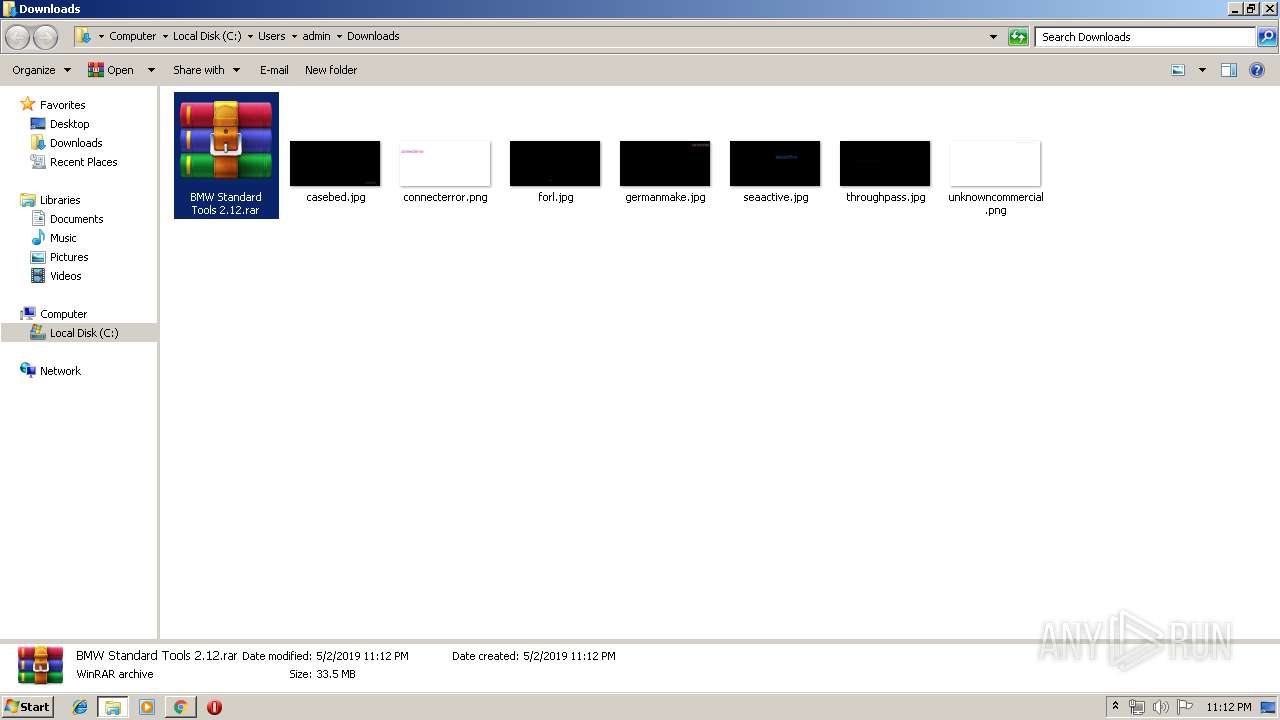Expand the view options dropdown arrow
The width and height of the screenshot is (1280, 720).
pyautogui.click(x=1202, y=70)
